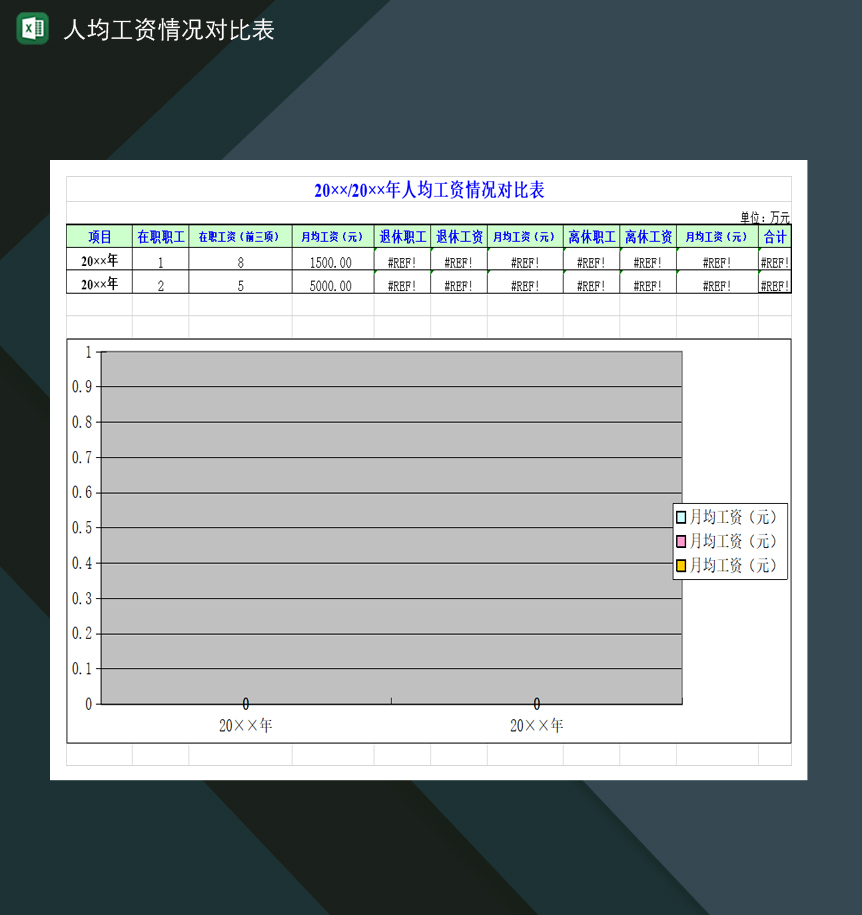Select the pink legend swatch
Viewport: 862px width, 915px height.
point(679,541)
